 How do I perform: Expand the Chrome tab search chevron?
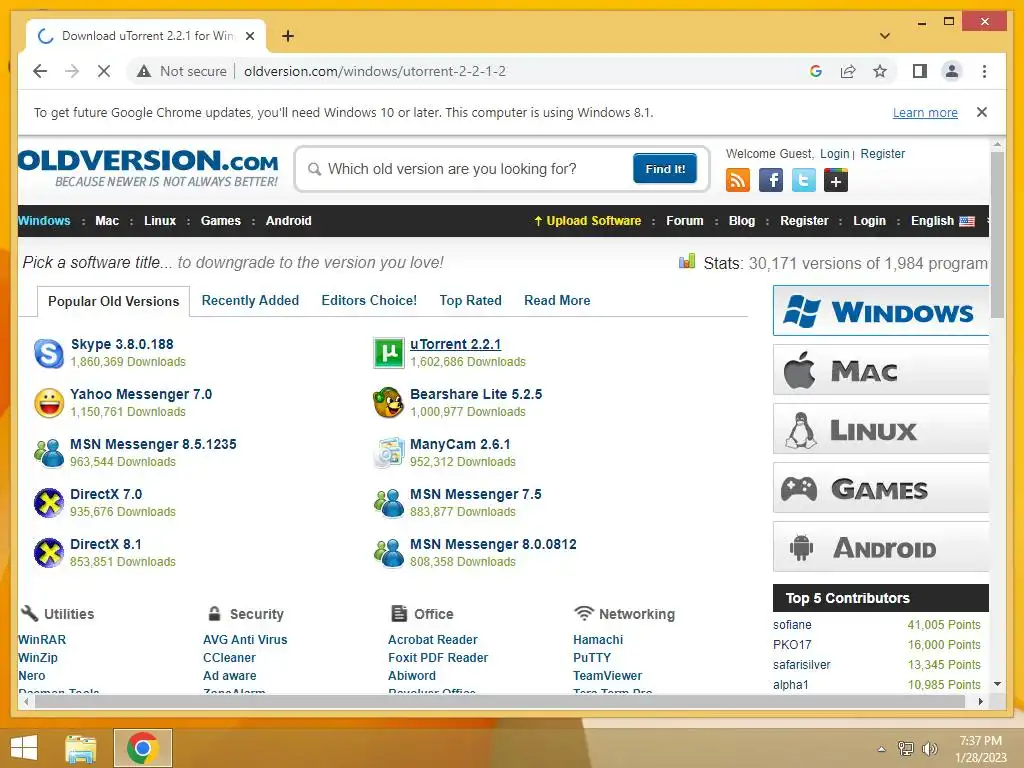tap(885, 36)
